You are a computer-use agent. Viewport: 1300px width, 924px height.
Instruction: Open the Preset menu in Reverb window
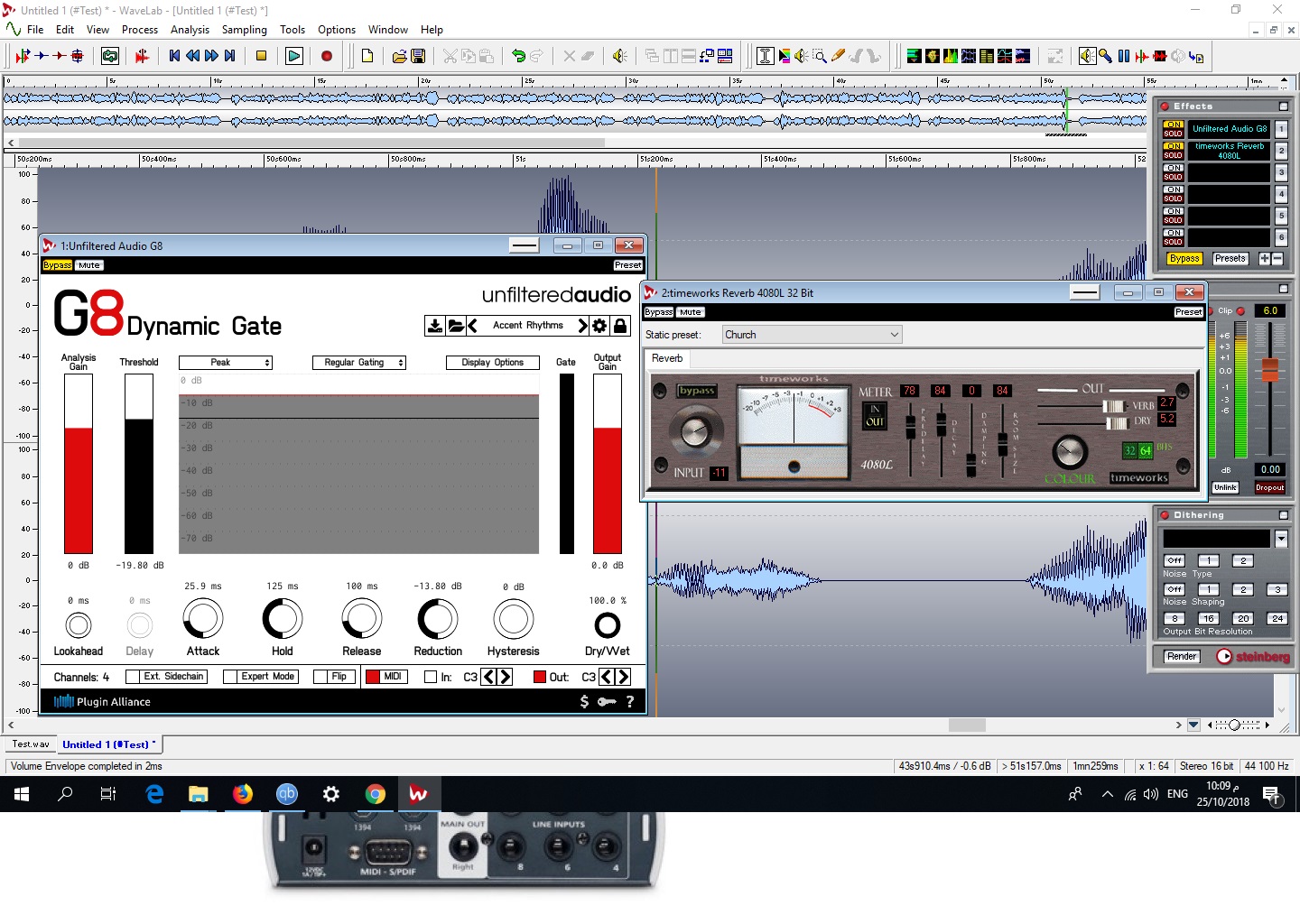pyautogui.click(x=1189, y=312)
